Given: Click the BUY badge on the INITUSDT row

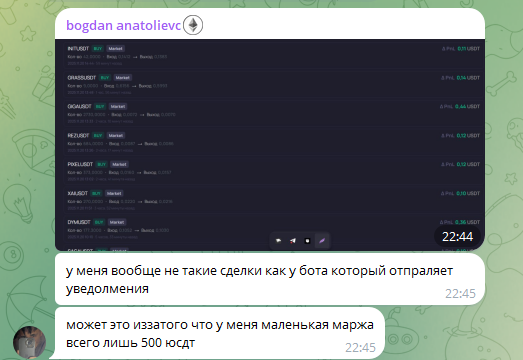Looking at the screenshot, I should pos(98,49).
